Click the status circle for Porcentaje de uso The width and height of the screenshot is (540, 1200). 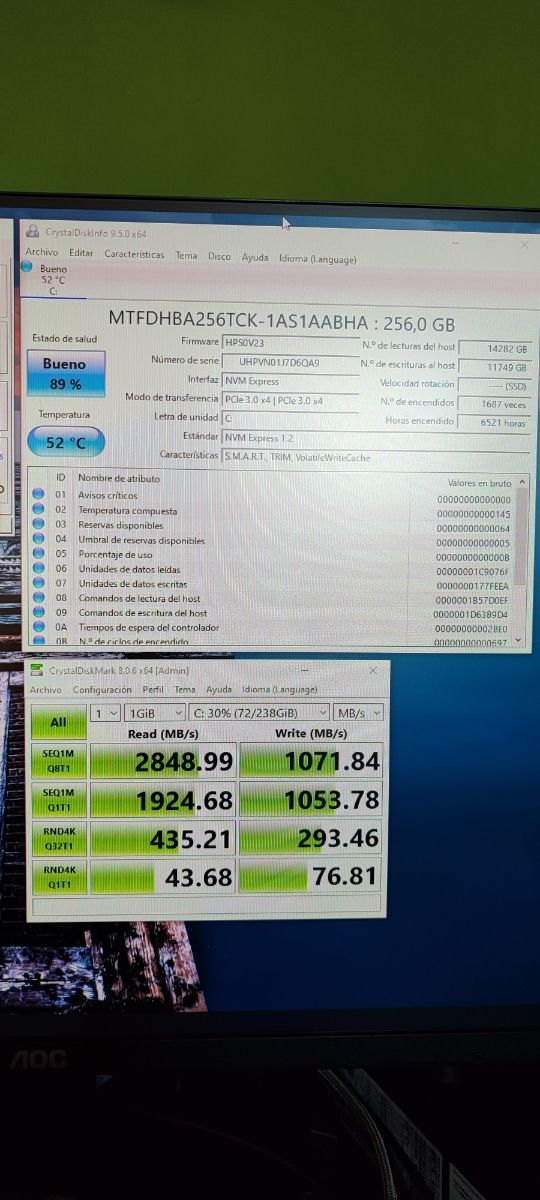38,552
